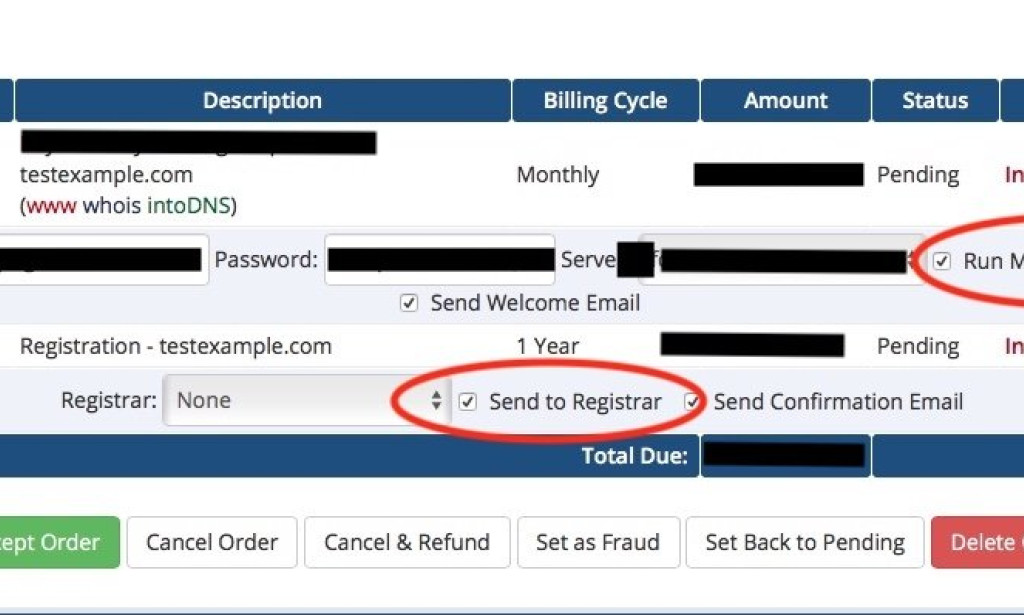Set the order back to pending
This screenshot has width=1024, height=615.
tap(805, 542)
